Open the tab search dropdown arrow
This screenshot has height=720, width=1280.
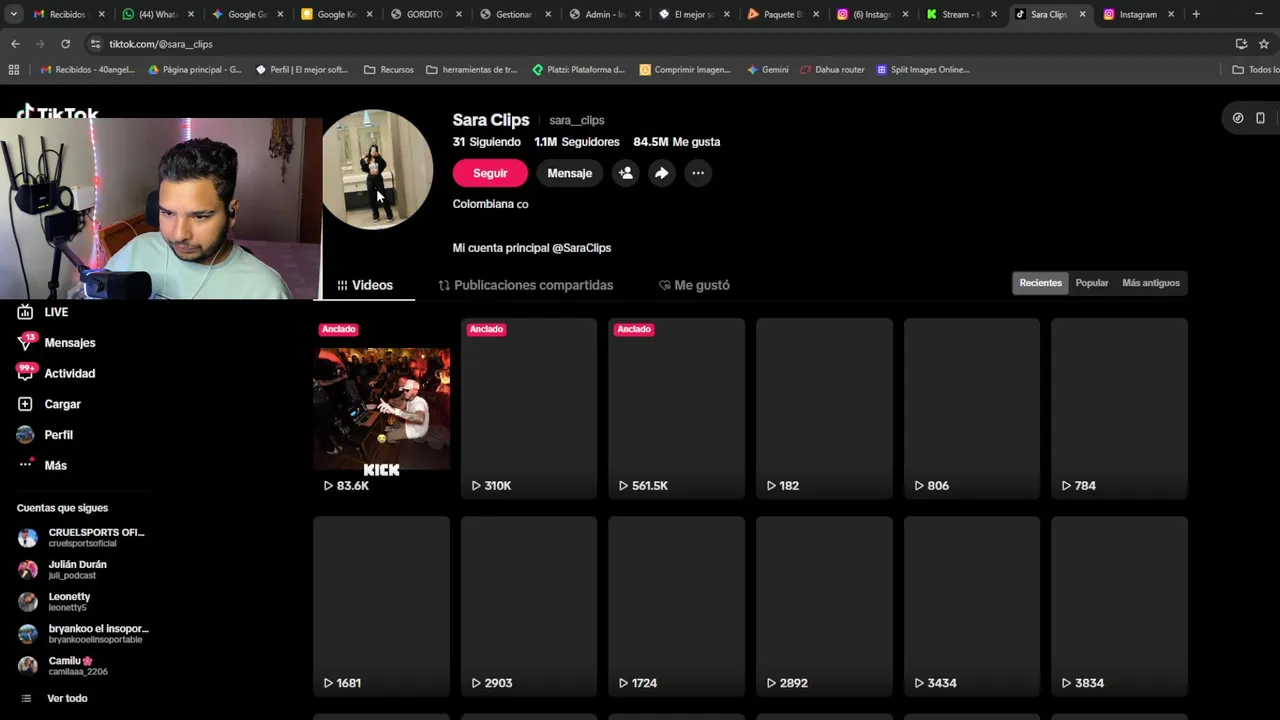pyautogui.click(x=13, y=14)
